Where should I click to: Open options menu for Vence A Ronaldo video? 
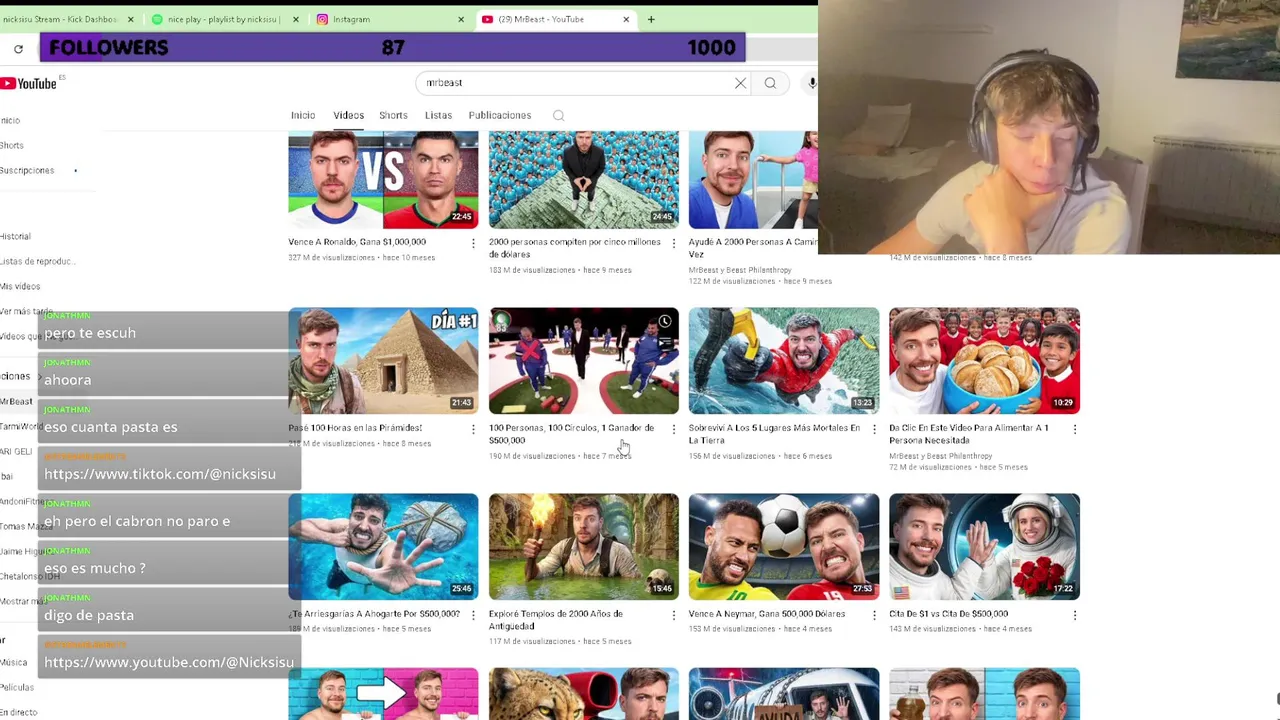tap(473, 243)
